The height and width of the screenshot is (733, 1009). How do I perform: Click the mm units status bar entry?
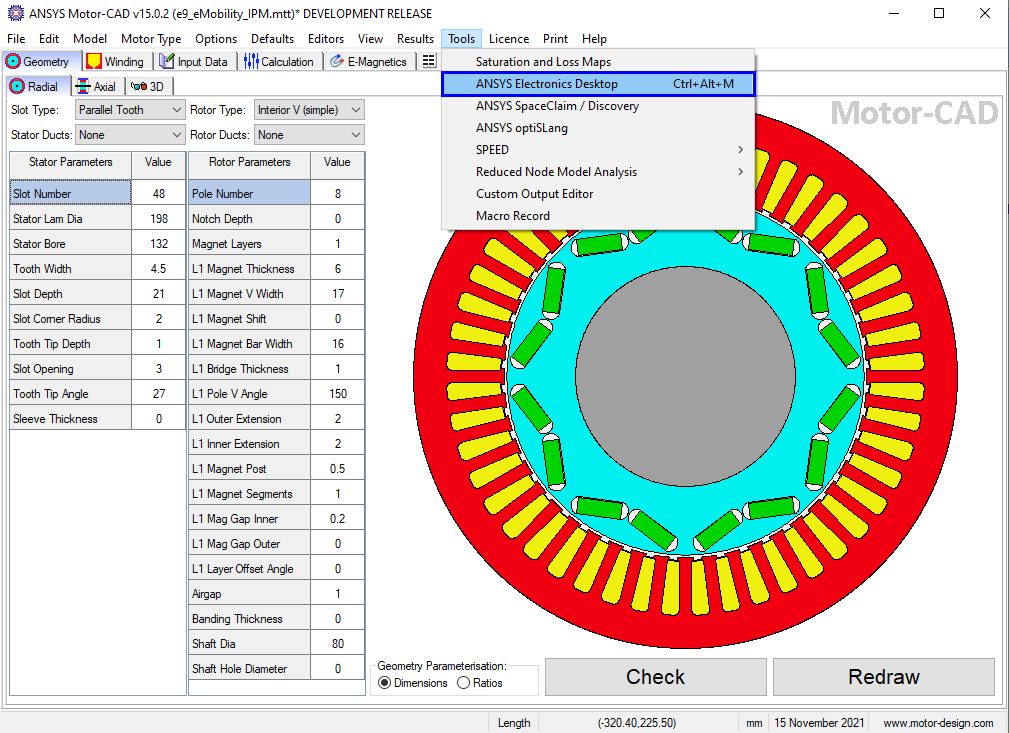click(x=754, y=723)
